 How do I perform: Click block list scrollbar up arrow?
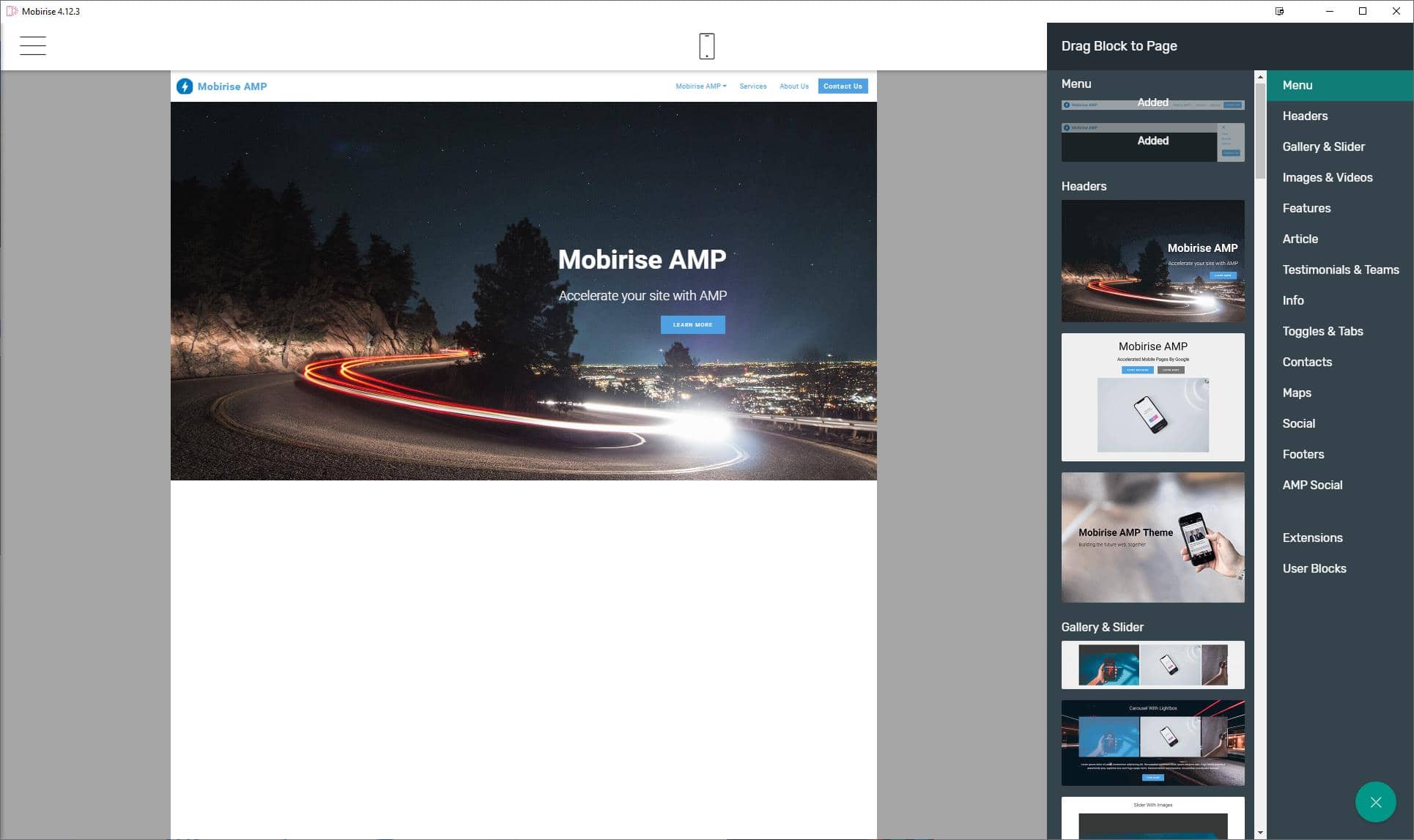[1260, 76]
